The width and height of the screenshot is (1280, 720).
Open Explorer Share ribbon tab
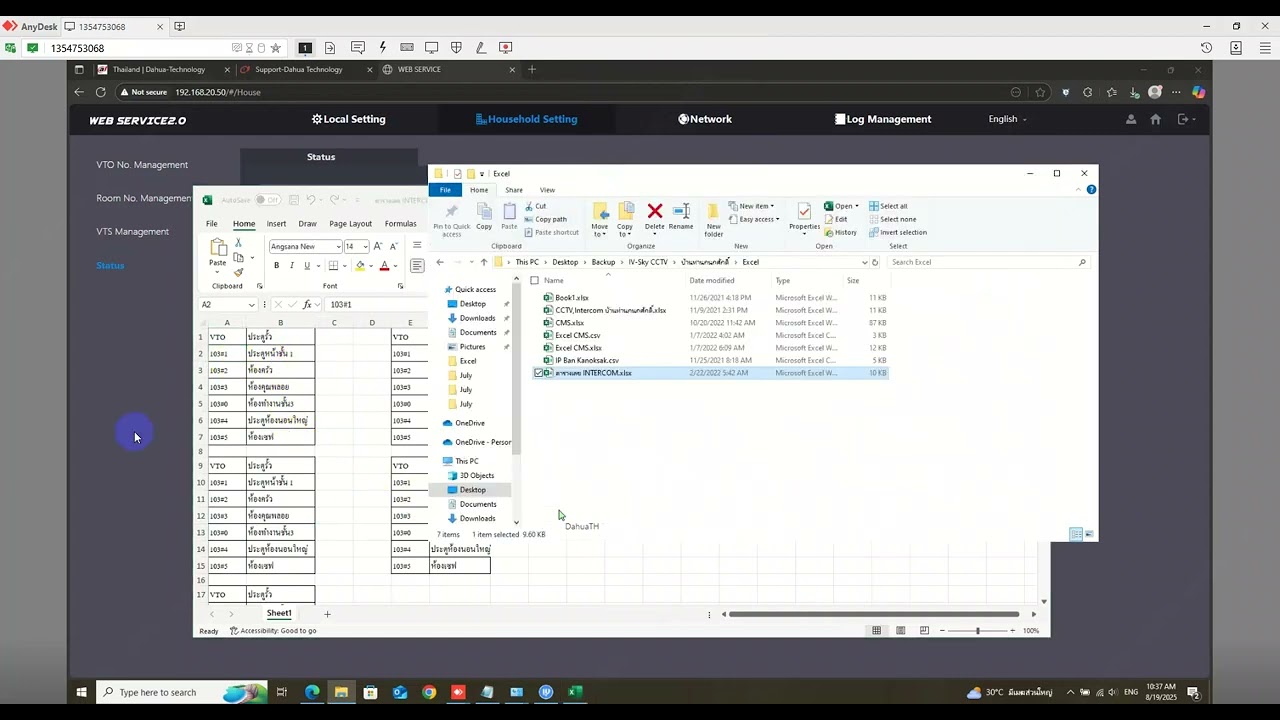coord(514,189)
